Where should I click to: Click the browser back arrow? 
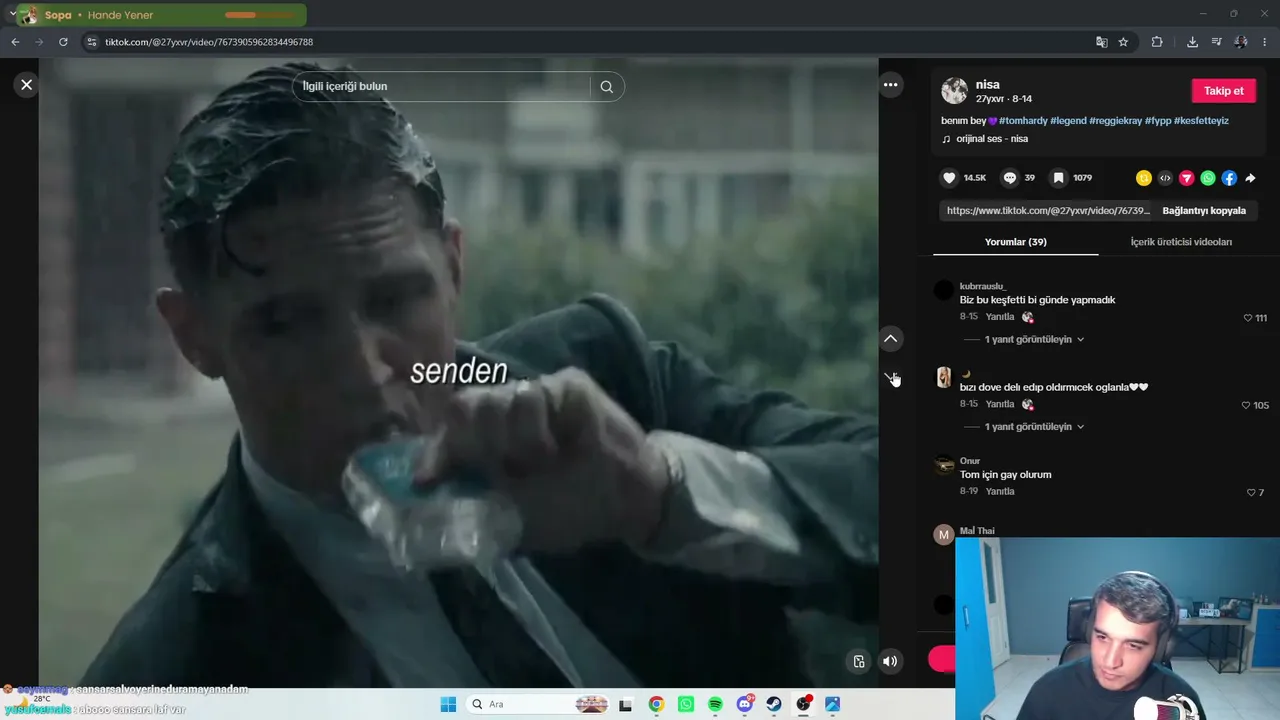click(15, 42)
